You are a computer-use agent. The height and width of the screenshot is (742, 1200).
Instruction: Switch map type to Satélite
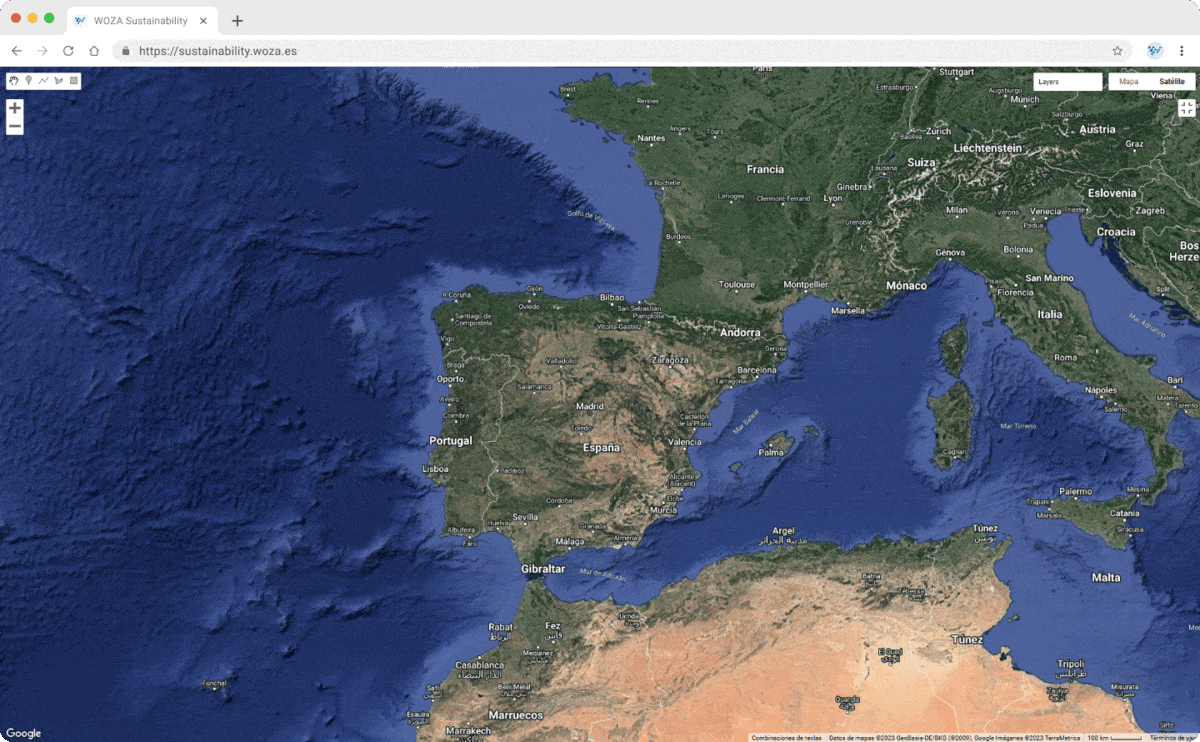tap(1171, 82)
